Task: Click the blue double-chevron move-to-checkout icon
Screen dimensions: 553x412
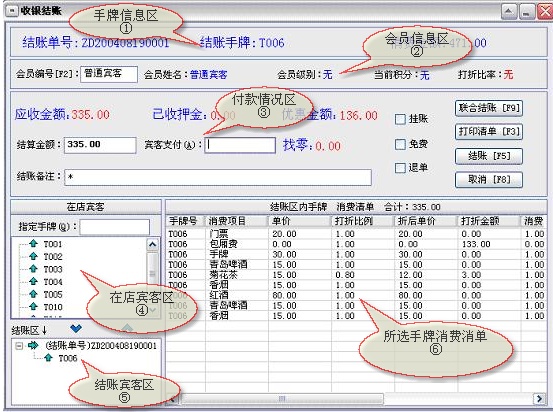Action: pyautogui.click(x=76, y=329)
